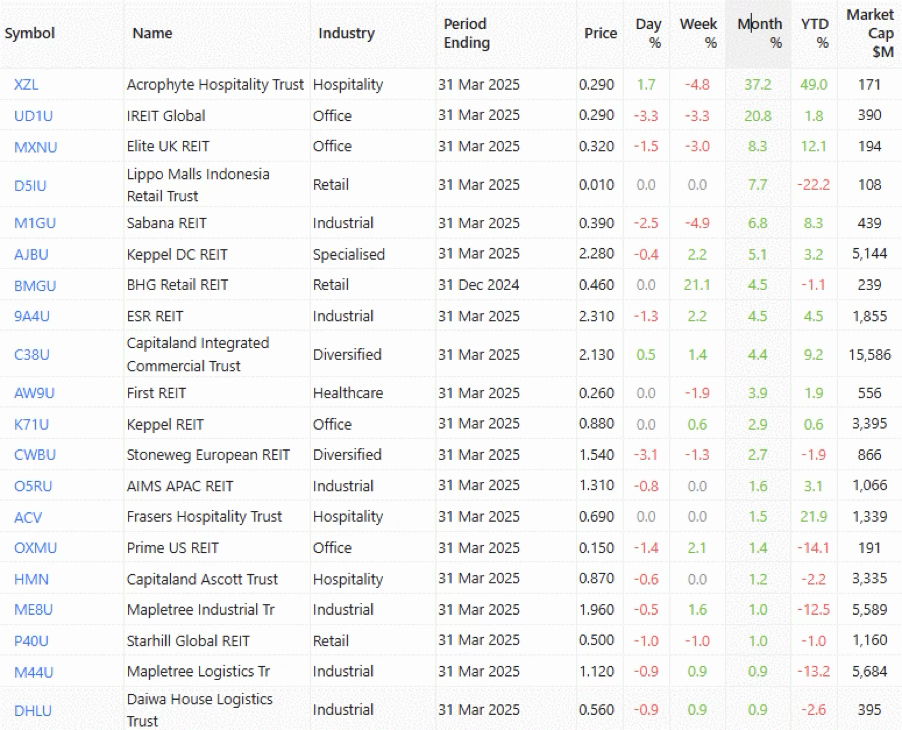This screenshot has width=902, height=730.
Task: Sort the table by the YTD % column
Action: [x=815, y=33]
